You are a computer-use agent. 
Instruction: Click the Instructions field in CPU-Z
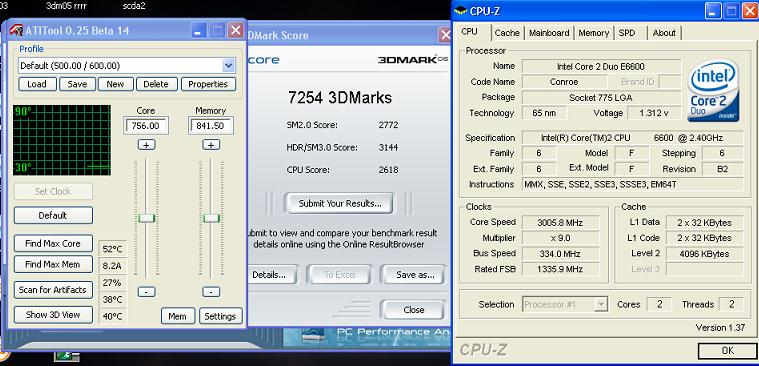point(633,184)
